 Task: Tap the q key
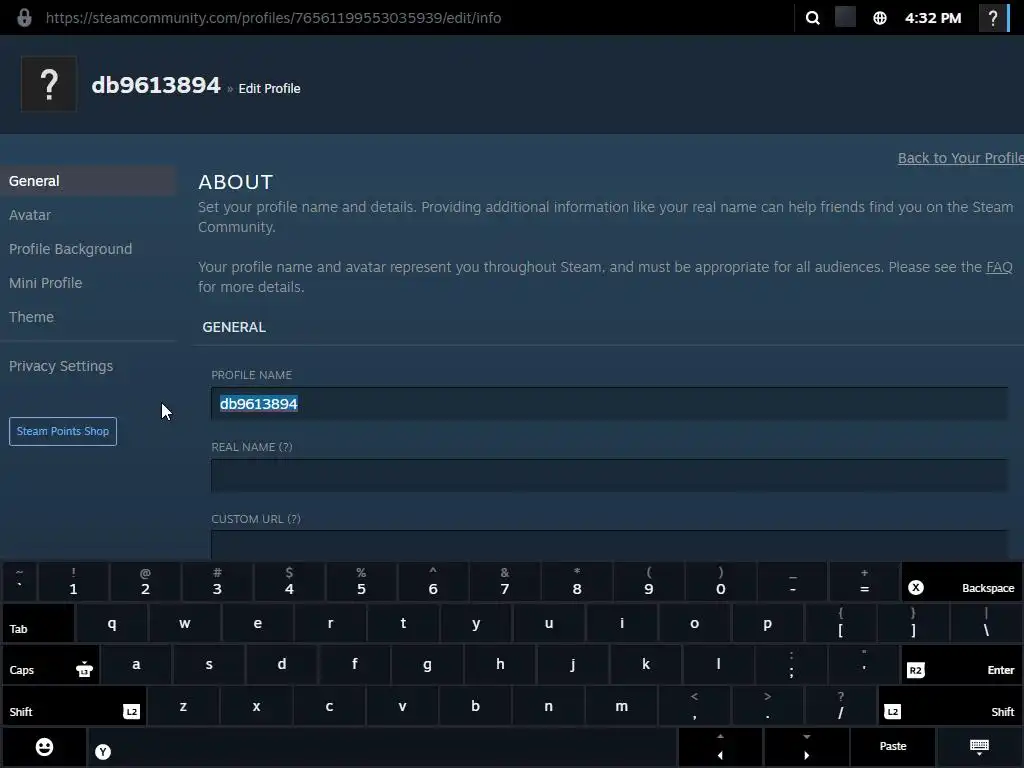click(112, 623)
